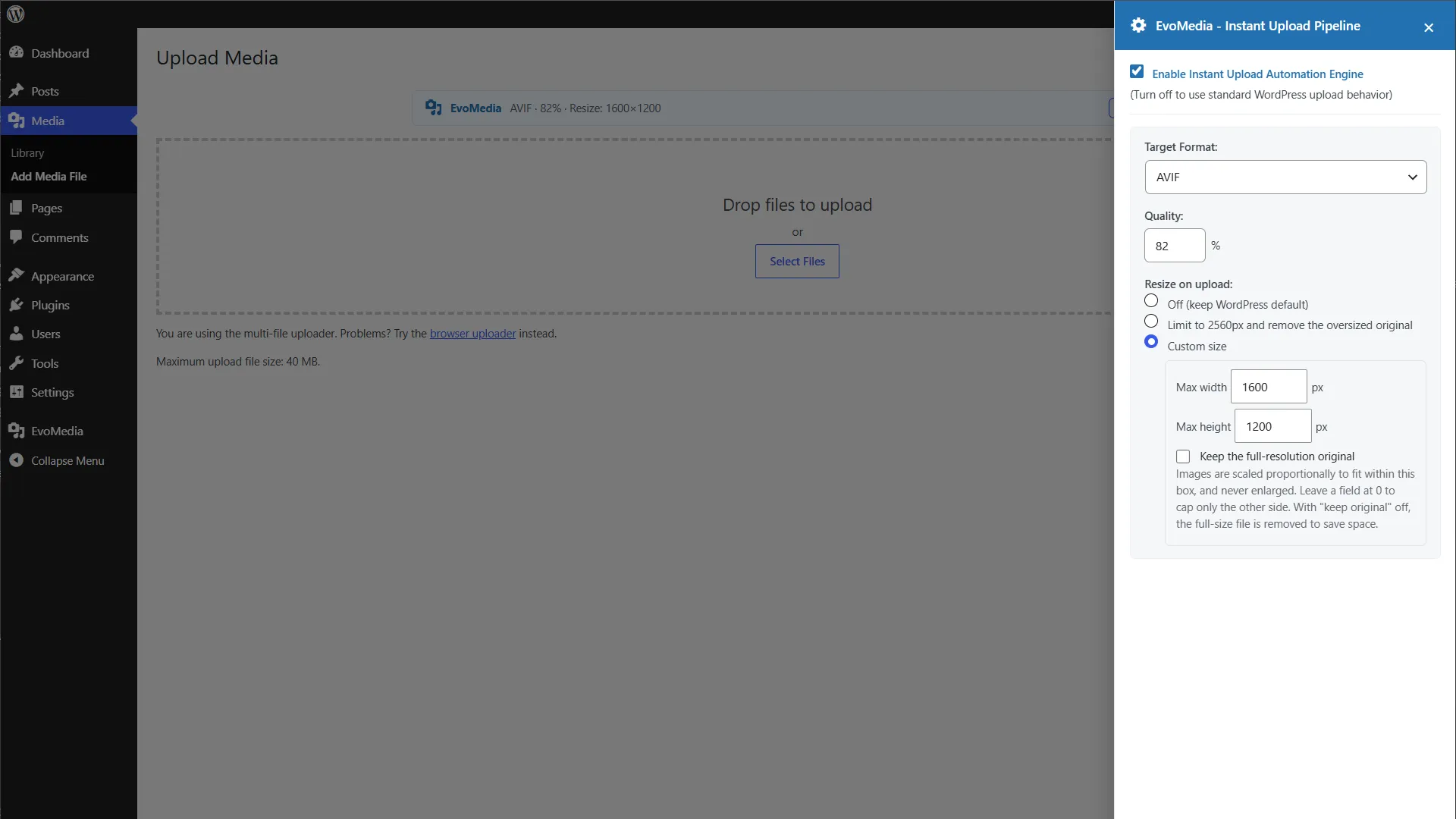Viewport: 1456px width, 819px height.
Task: Click the WordPress logo icon
Action: (15, 14)
